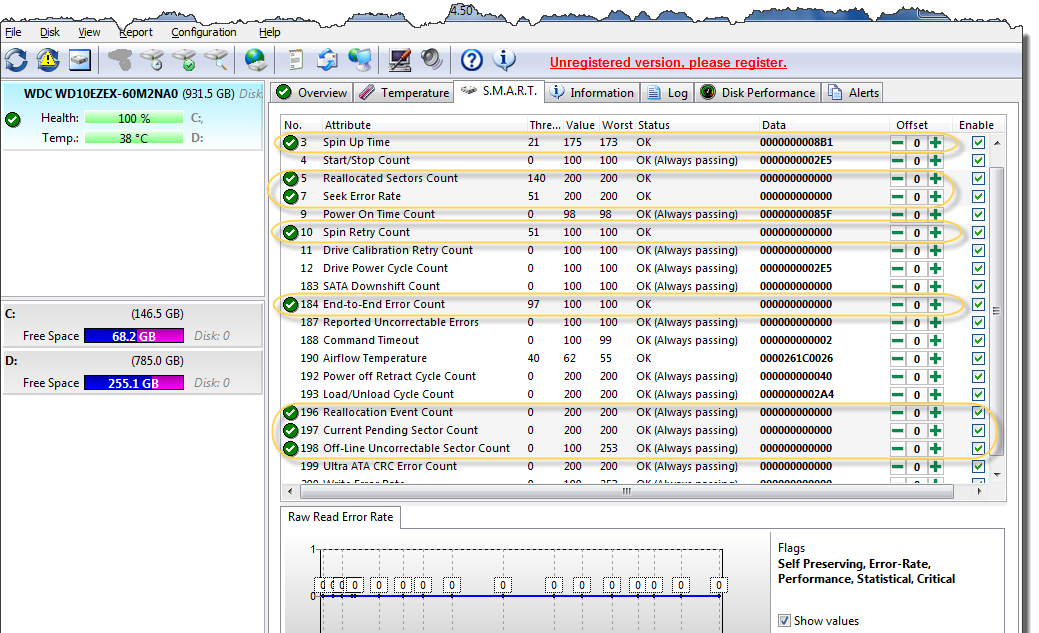The image size is (1039, 633).
Task: Uncheck Enable for Airflow Temperature row
Action: (978, 359)
